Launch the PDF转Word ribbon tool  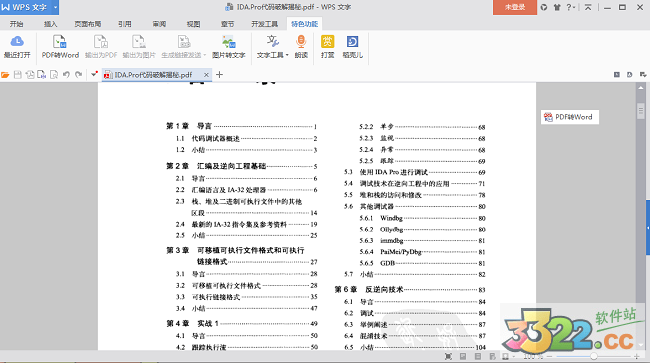tap(60, 46)
